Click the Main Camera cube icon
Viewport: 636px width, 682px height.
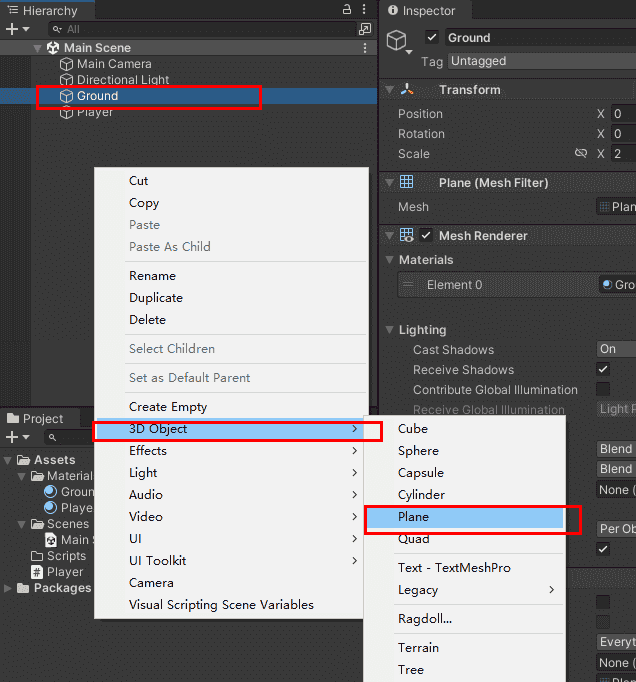(x=67, y=64)
